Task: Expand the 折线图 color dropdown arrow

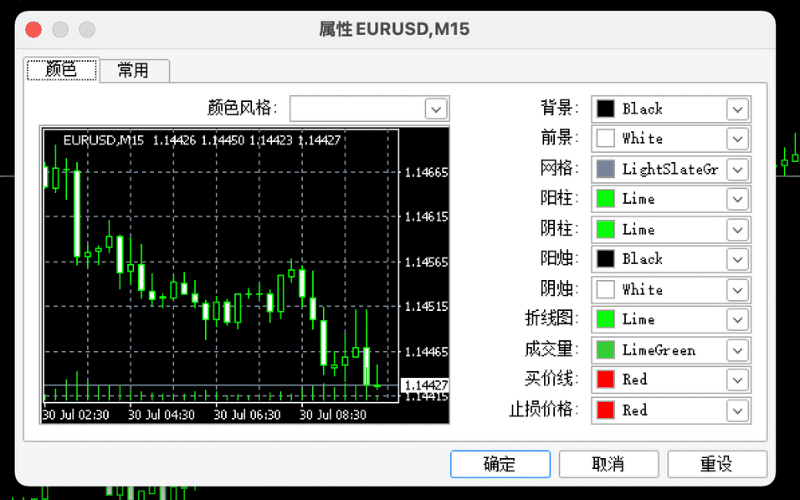Action: pyautogui.click(x=737, y=319)
